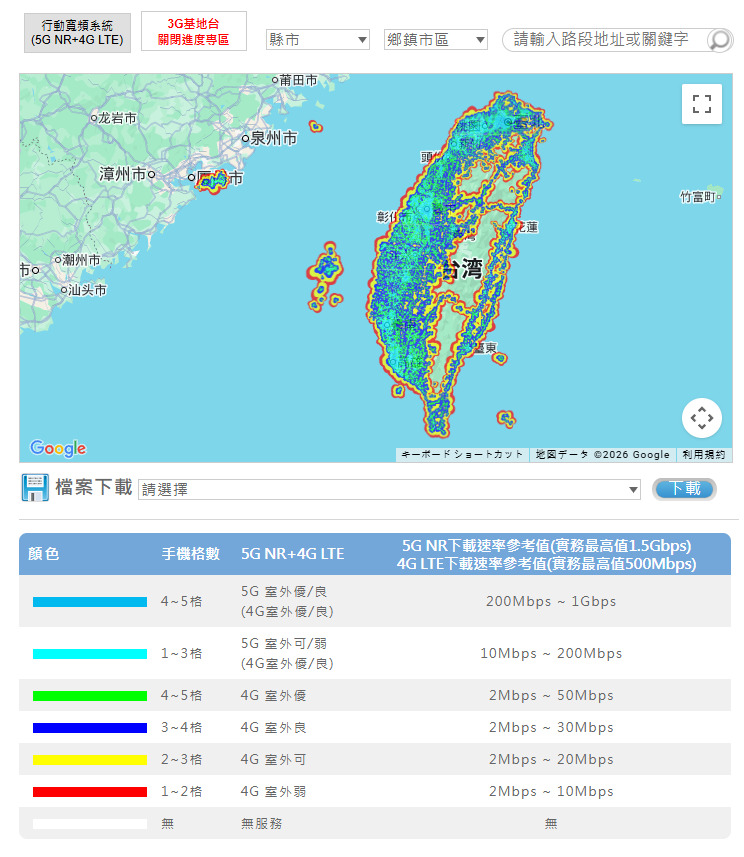Click the 5G NR+4G LTE column header
The width and height of the screenshot is (744, 857).
coord(292,554)
